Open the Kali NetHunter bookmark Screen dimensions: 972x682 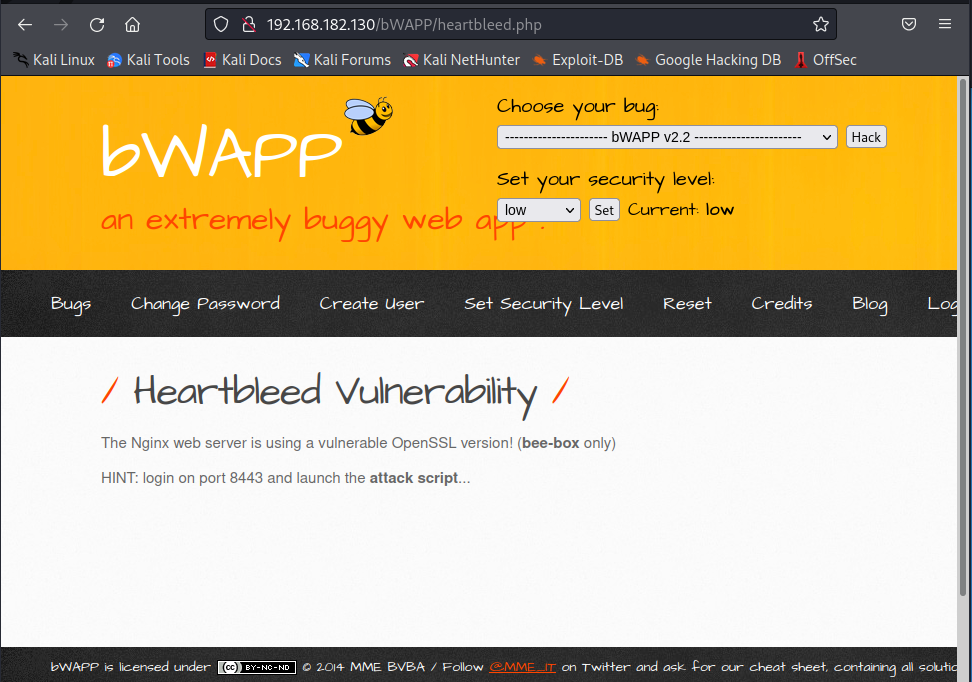[x=462, y=60]
